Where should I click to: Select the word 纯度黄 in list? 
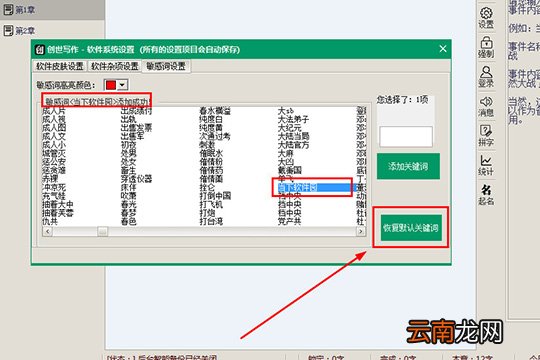coord(211,128)
